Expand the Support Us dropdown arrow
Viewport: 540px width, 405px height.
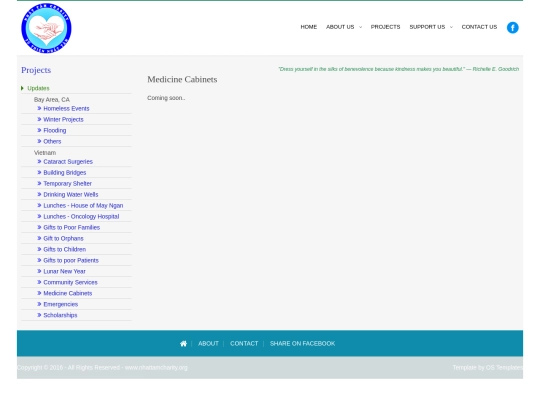pyautogui.click(x=451, y=27)
